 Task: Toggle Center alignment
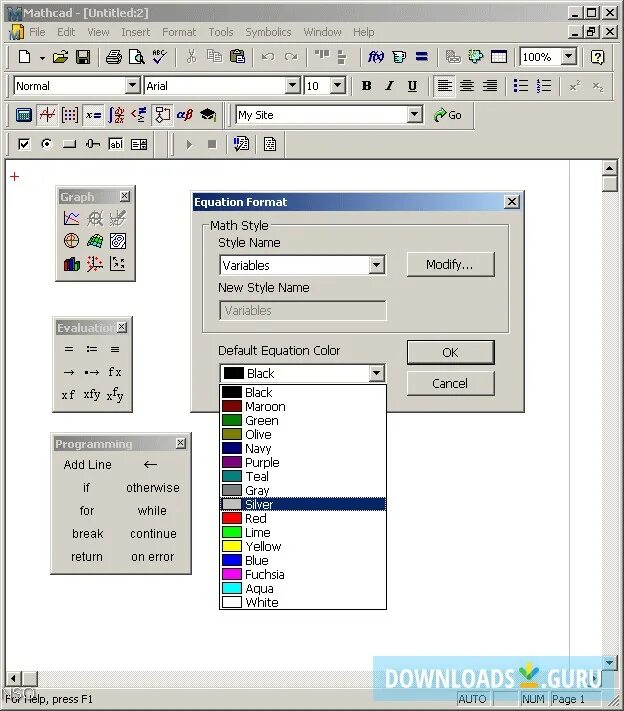coord(467,86)
